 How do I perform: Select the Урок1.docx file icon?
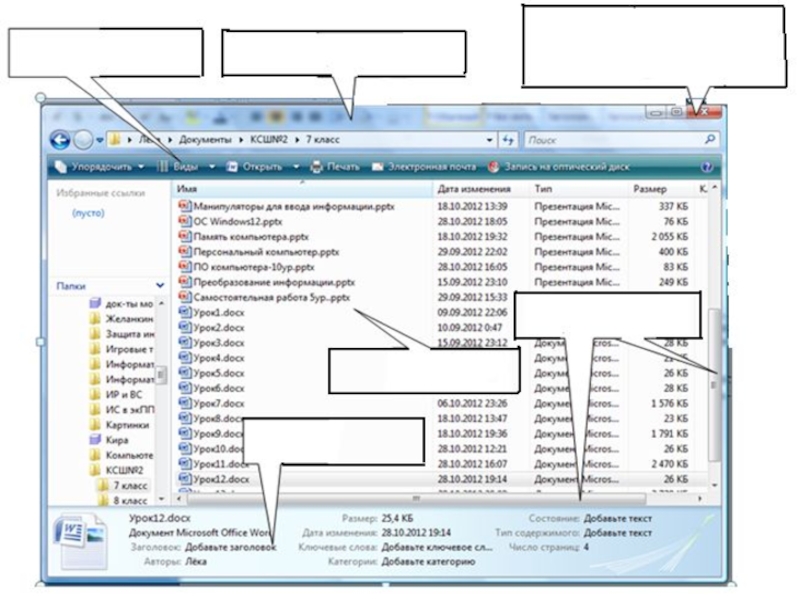(x=185, y=312)
